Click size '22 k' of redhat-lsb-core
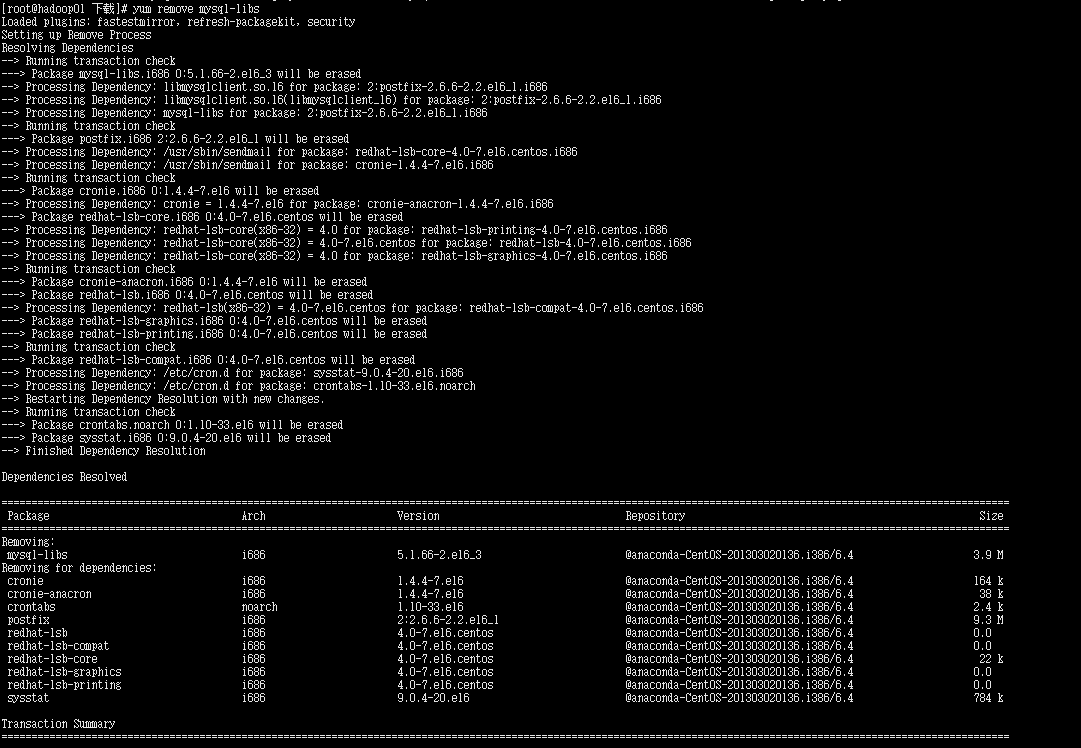This screenshot has height=748, width=1081. point(991,660)
